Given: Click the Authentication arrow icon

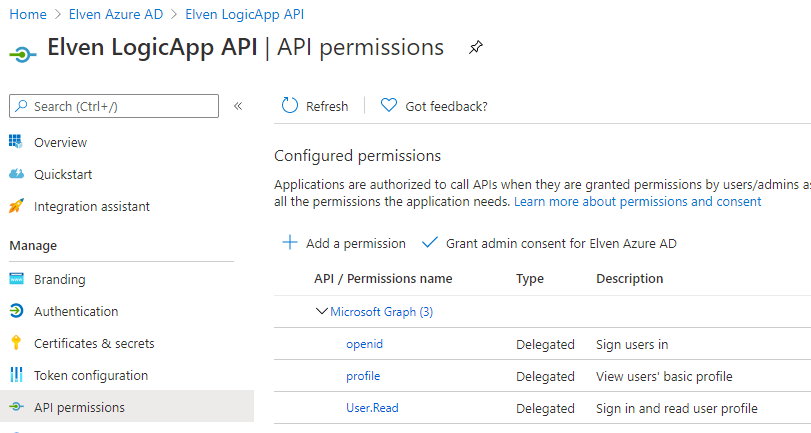Looking at the screenshot, I should pos(16,311).
